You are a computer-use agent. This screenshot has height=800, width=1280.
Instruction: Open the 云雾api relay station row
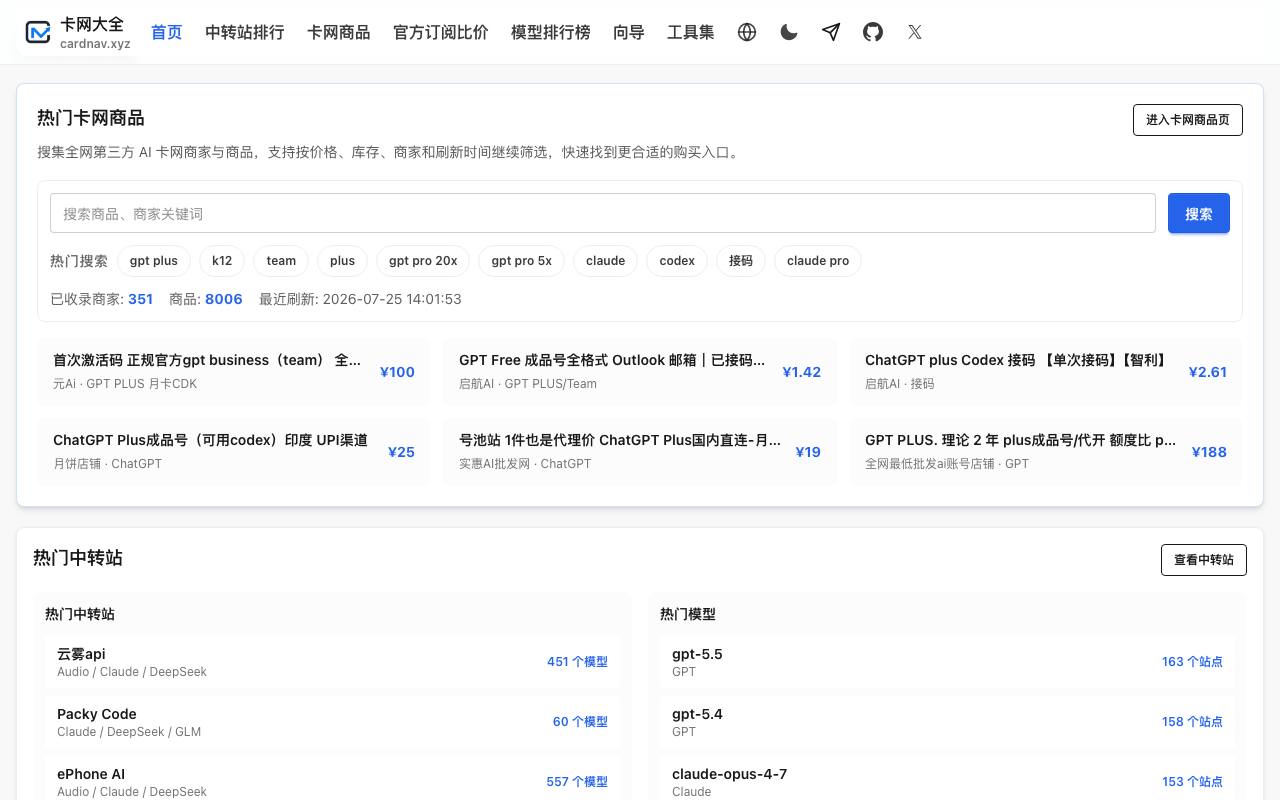click(x=332, y=662)
